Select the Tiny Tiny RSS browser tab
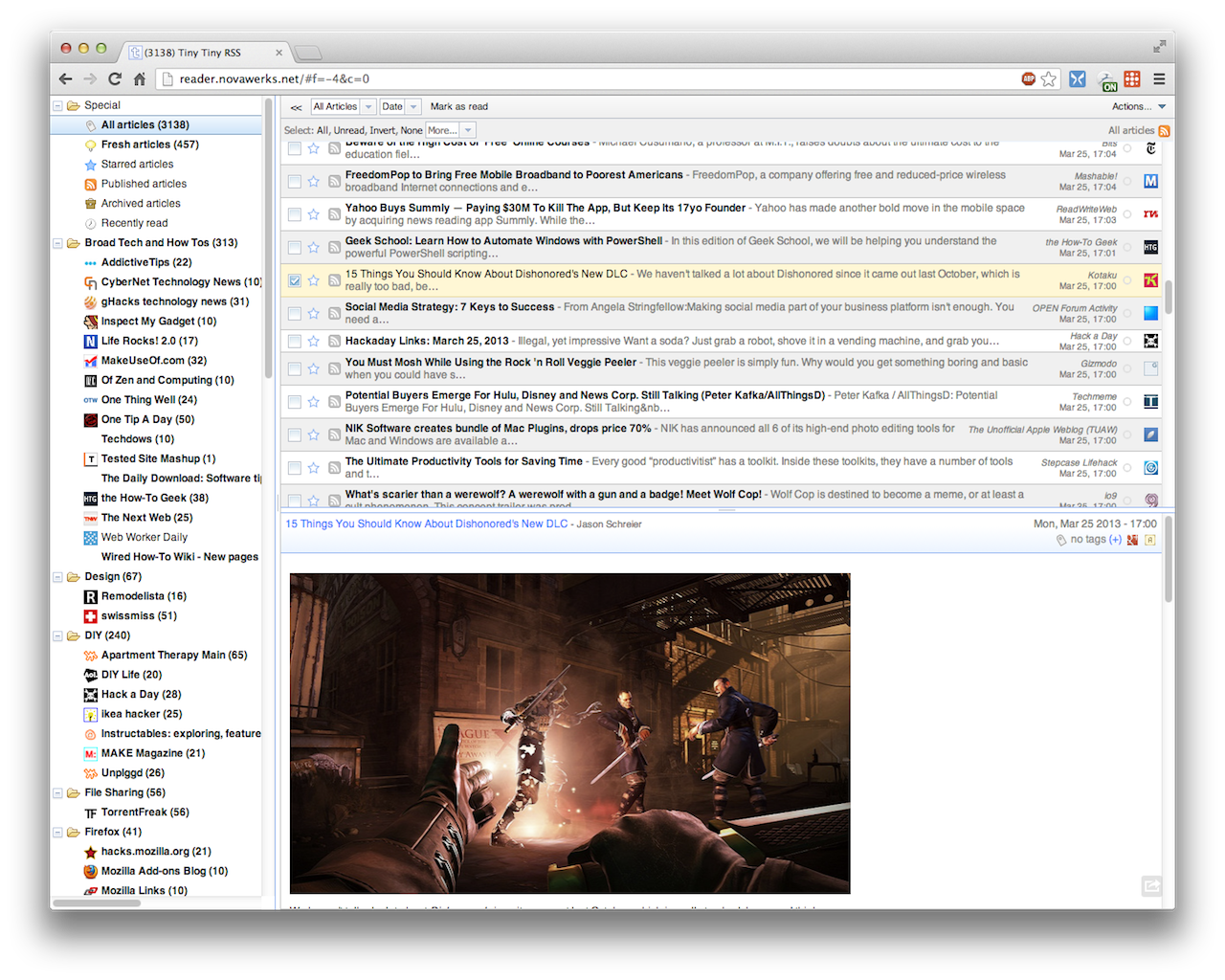1225x980 pixels. (206, 53)
